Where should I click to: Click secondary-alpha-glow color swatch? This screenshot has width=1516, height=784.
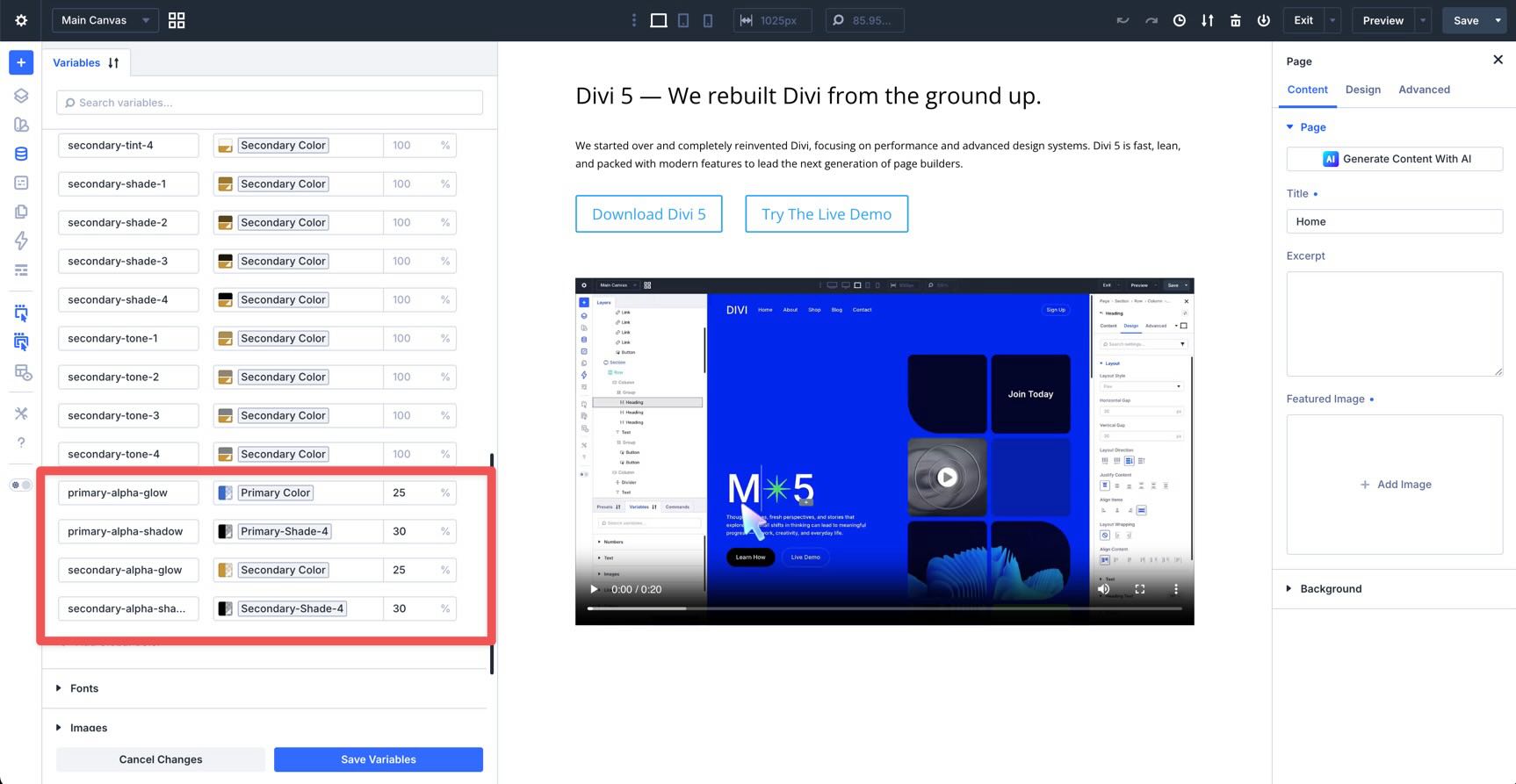tap(225, 571)
